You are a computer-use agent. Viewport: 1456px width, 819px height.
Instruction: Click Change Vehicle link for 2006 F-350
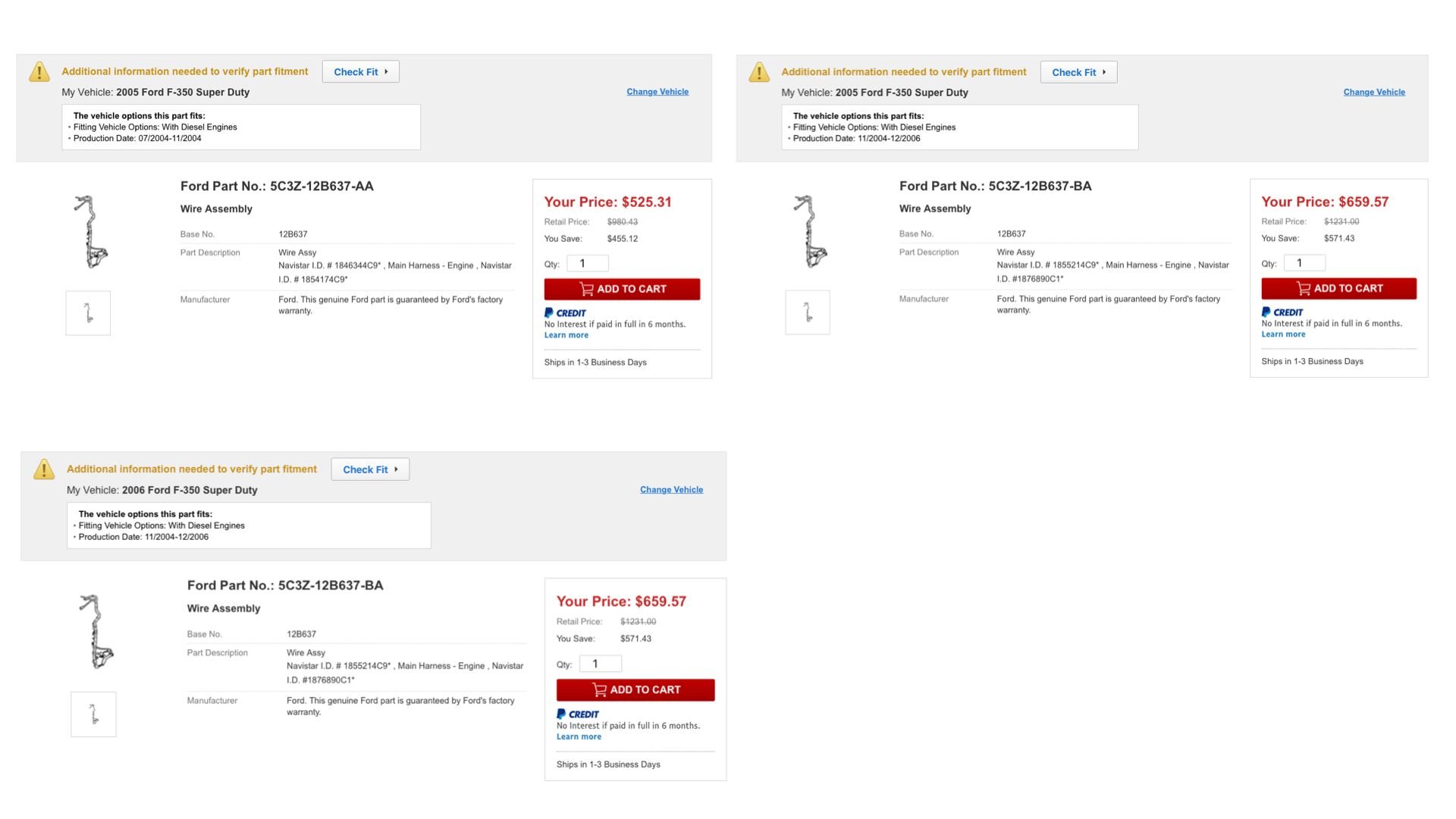[x=671, y=490]
